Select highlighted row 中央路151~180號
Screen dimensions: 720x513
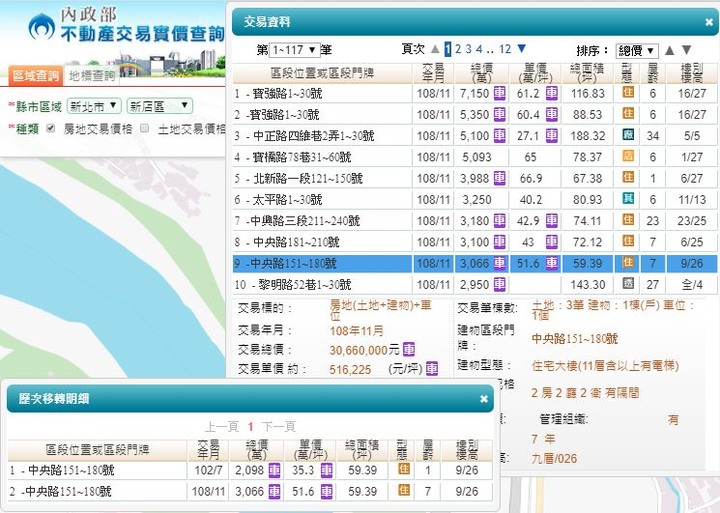point(475,264)
